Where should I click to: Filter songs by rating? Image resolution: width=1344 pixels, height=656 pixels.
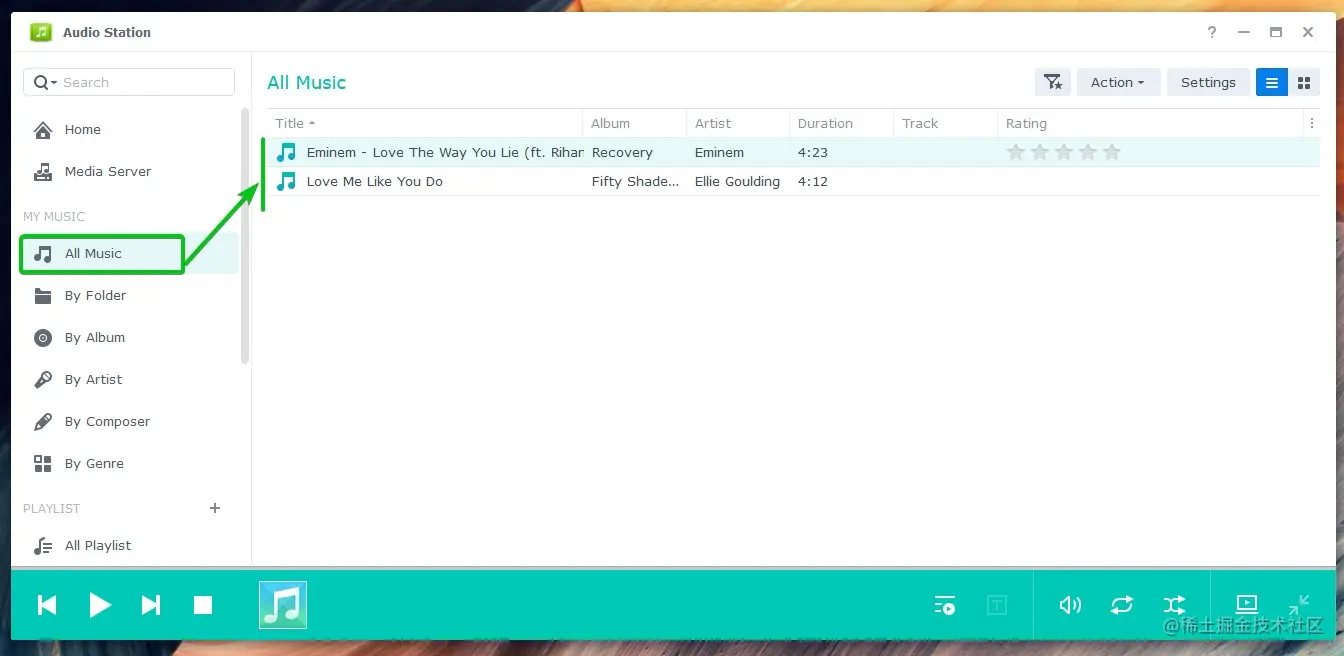(1052, 82)
